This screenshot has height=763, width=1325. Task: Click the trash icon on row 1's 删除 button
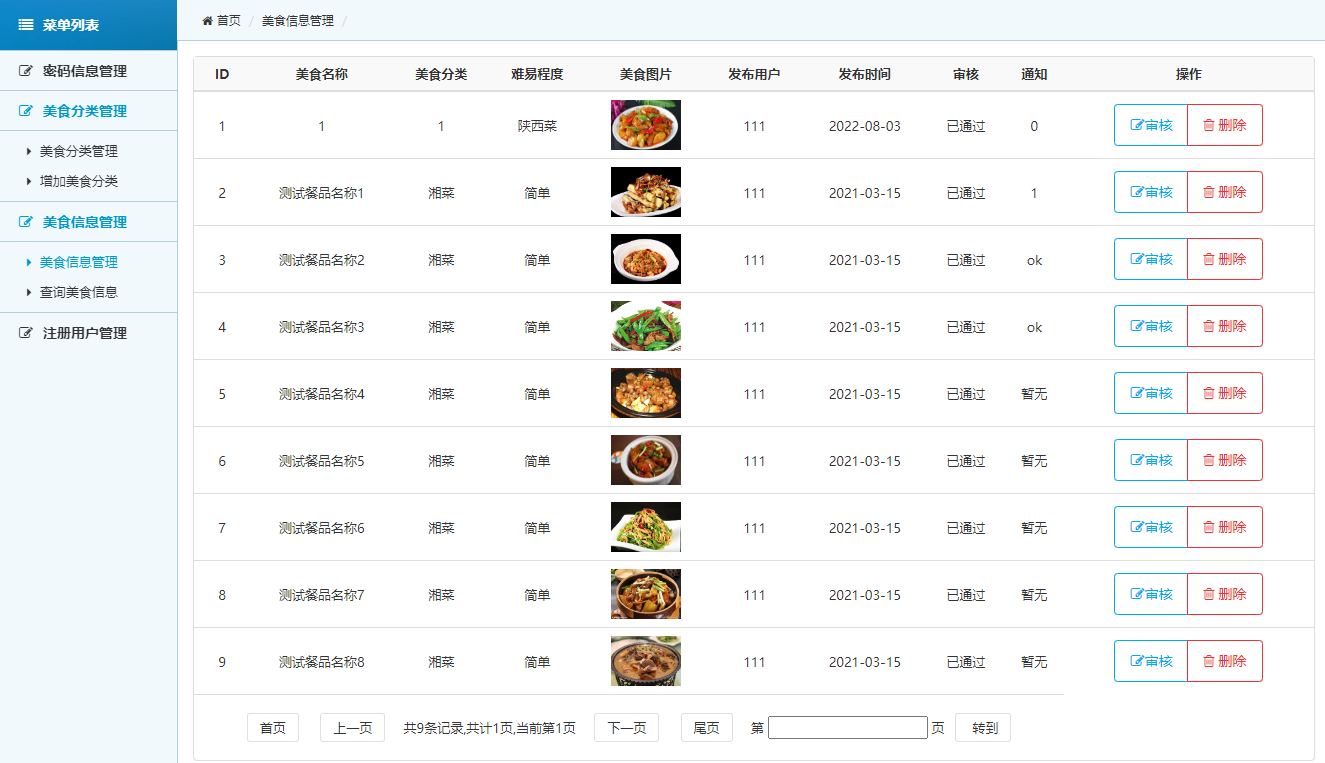click(x=1207, y=124)
